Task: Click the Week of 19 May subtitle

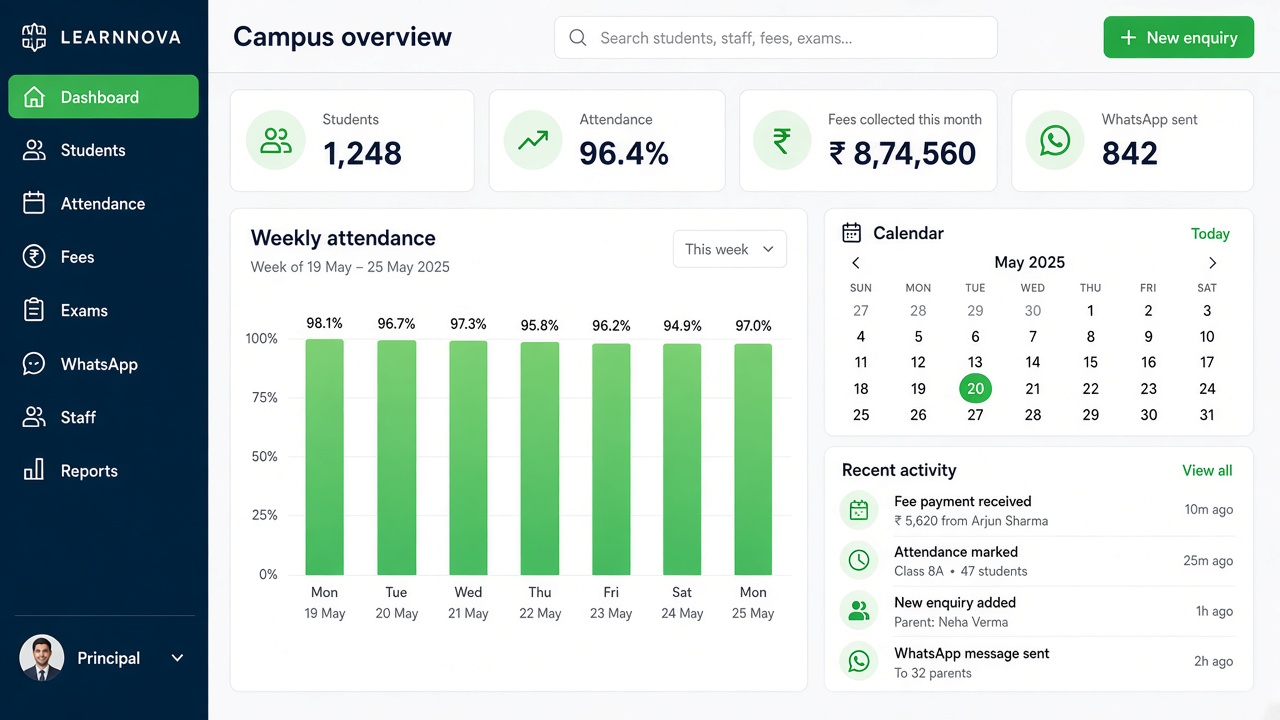Action: [350, 267]
